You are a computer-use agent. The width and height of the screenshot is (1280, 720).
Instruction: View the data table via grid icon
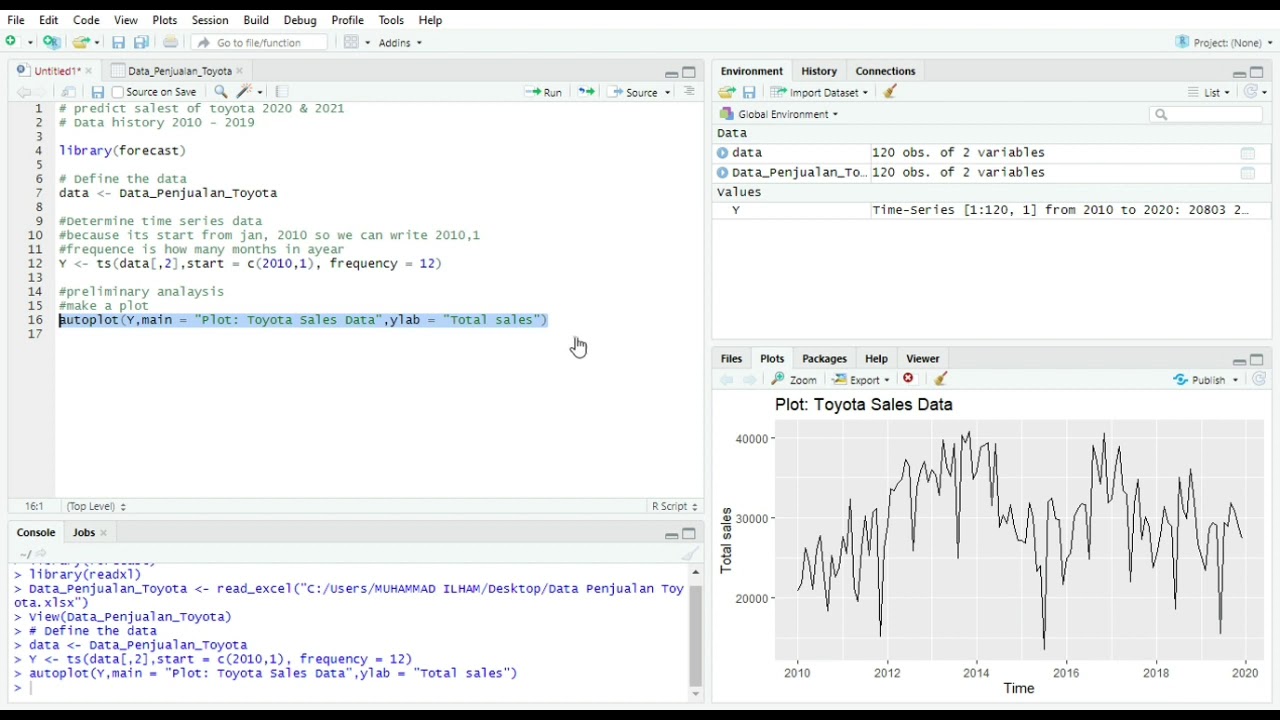1248,153
